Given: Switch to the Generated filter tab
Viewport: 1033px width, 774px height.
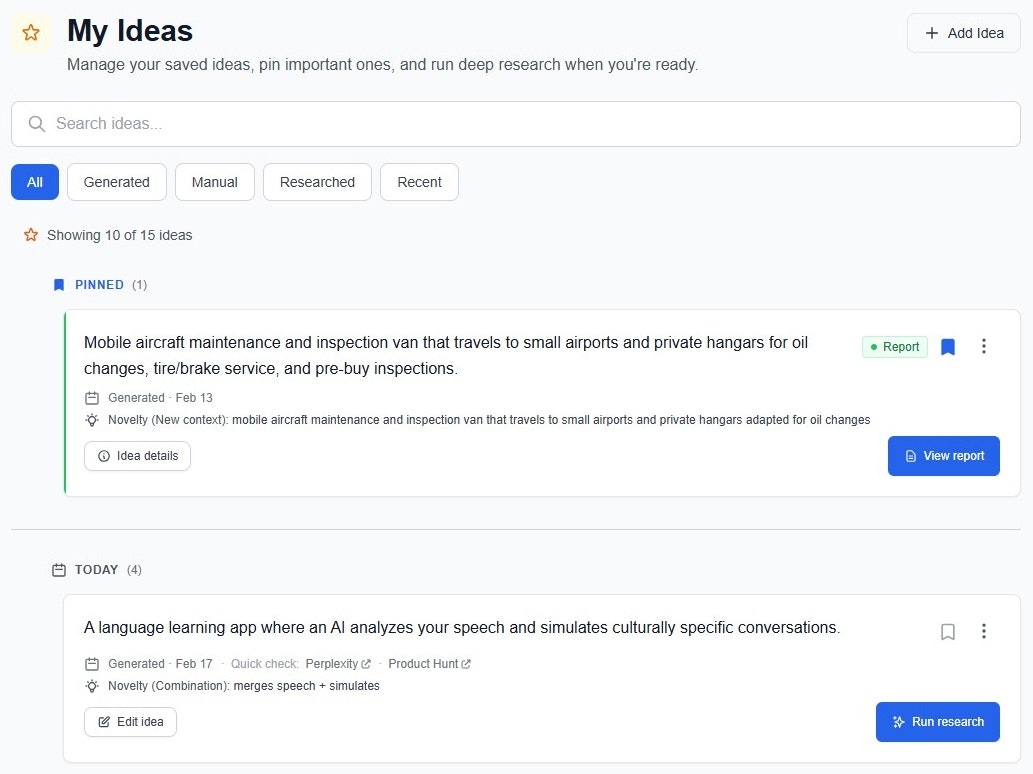Looking at the screenshot, I should pyautogui.click(x=116, y=182).
